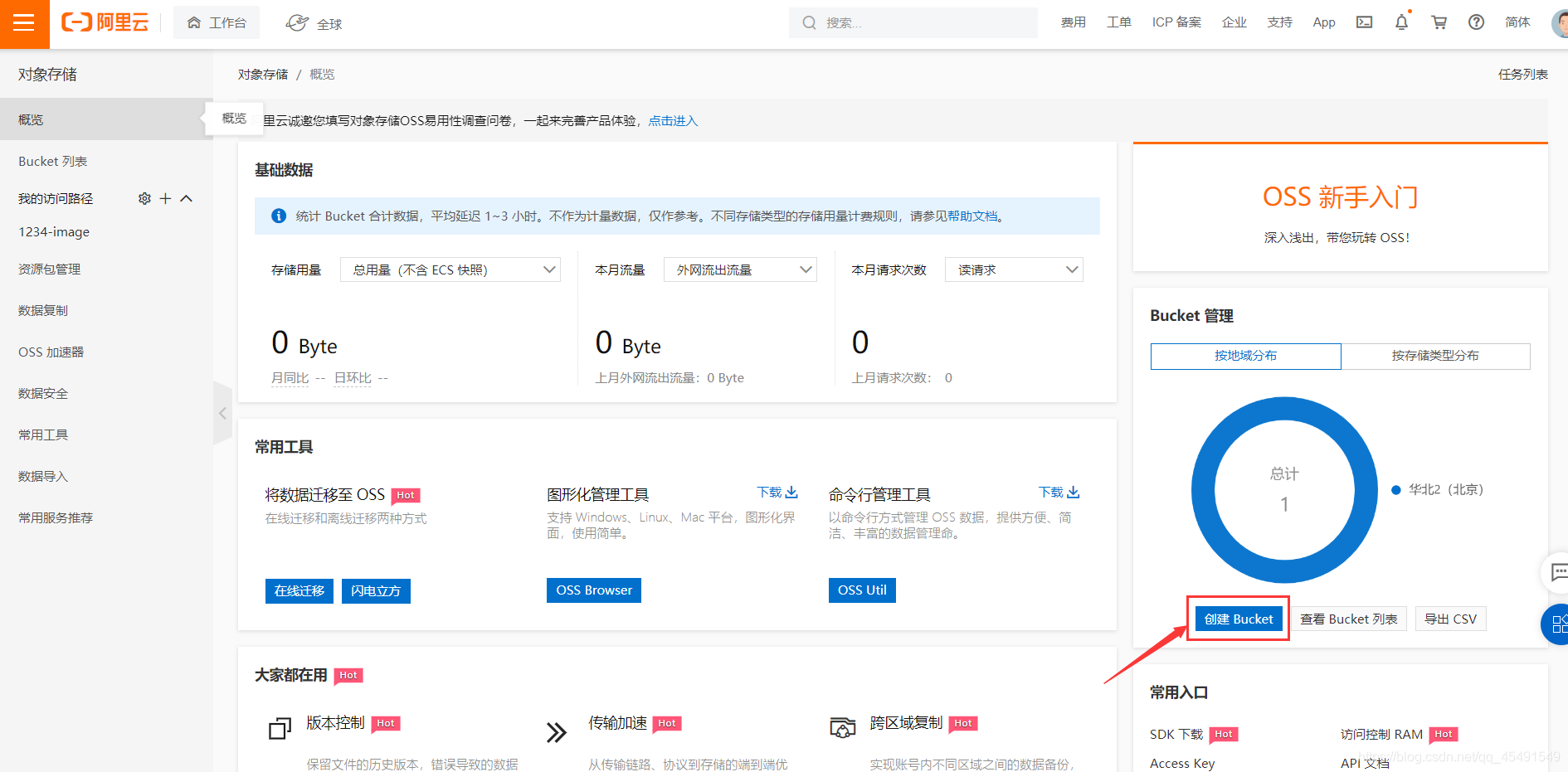Viewport: 1568px width, 772px height.
Task: Add a new access path with plus icon
Action: click(165, 198)
